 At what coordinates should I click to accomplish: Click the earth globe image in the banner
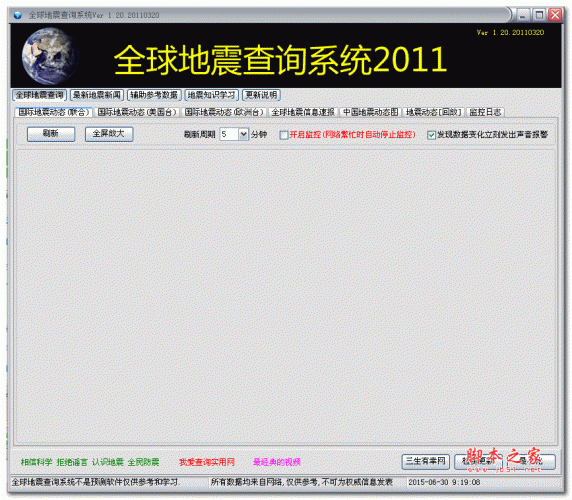pyautogui.click(x=50, y=56)
